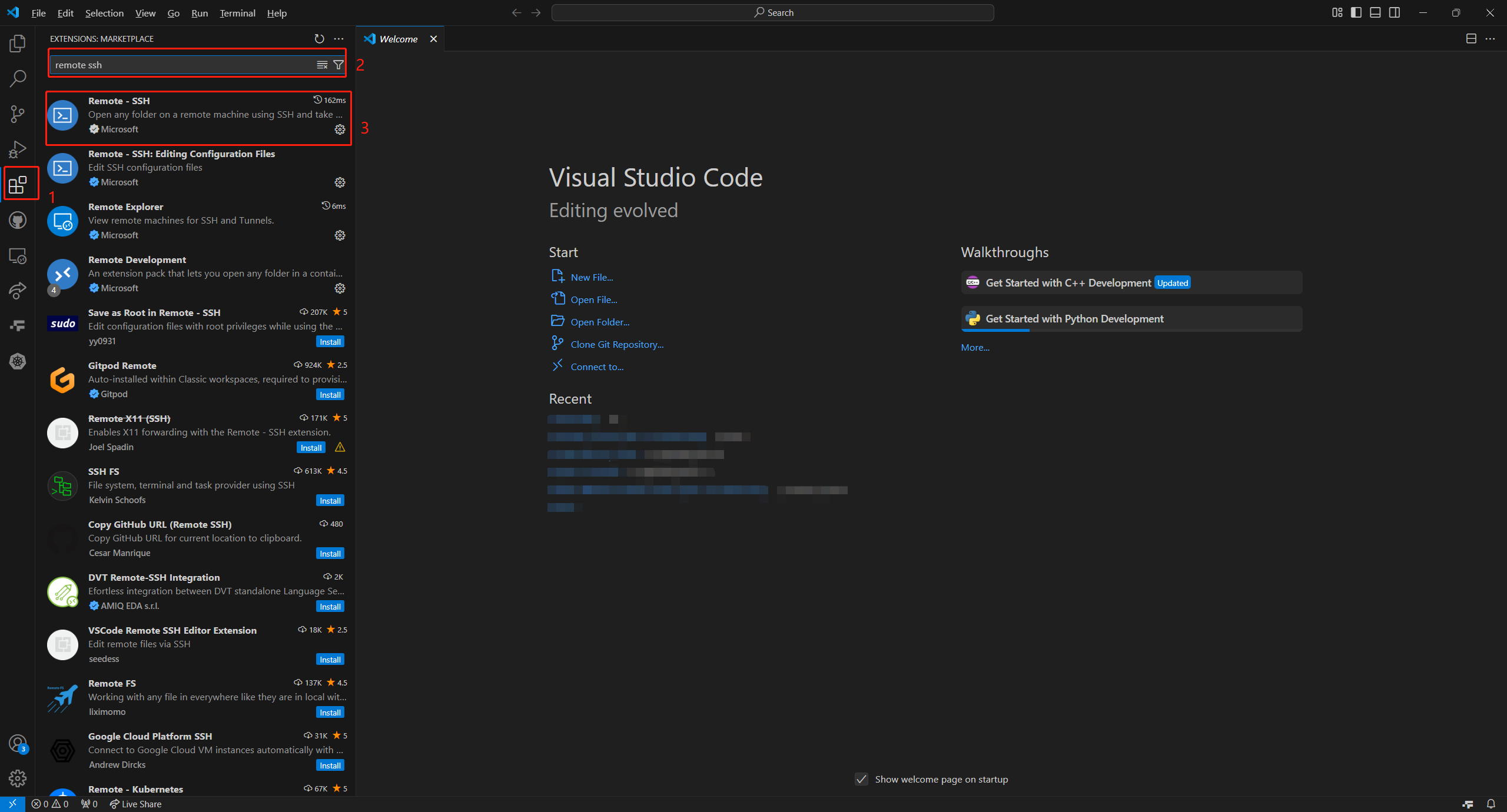Select the Welcome tab
The height and width of the screenshot is (812, 1507).
click(397, 39)
